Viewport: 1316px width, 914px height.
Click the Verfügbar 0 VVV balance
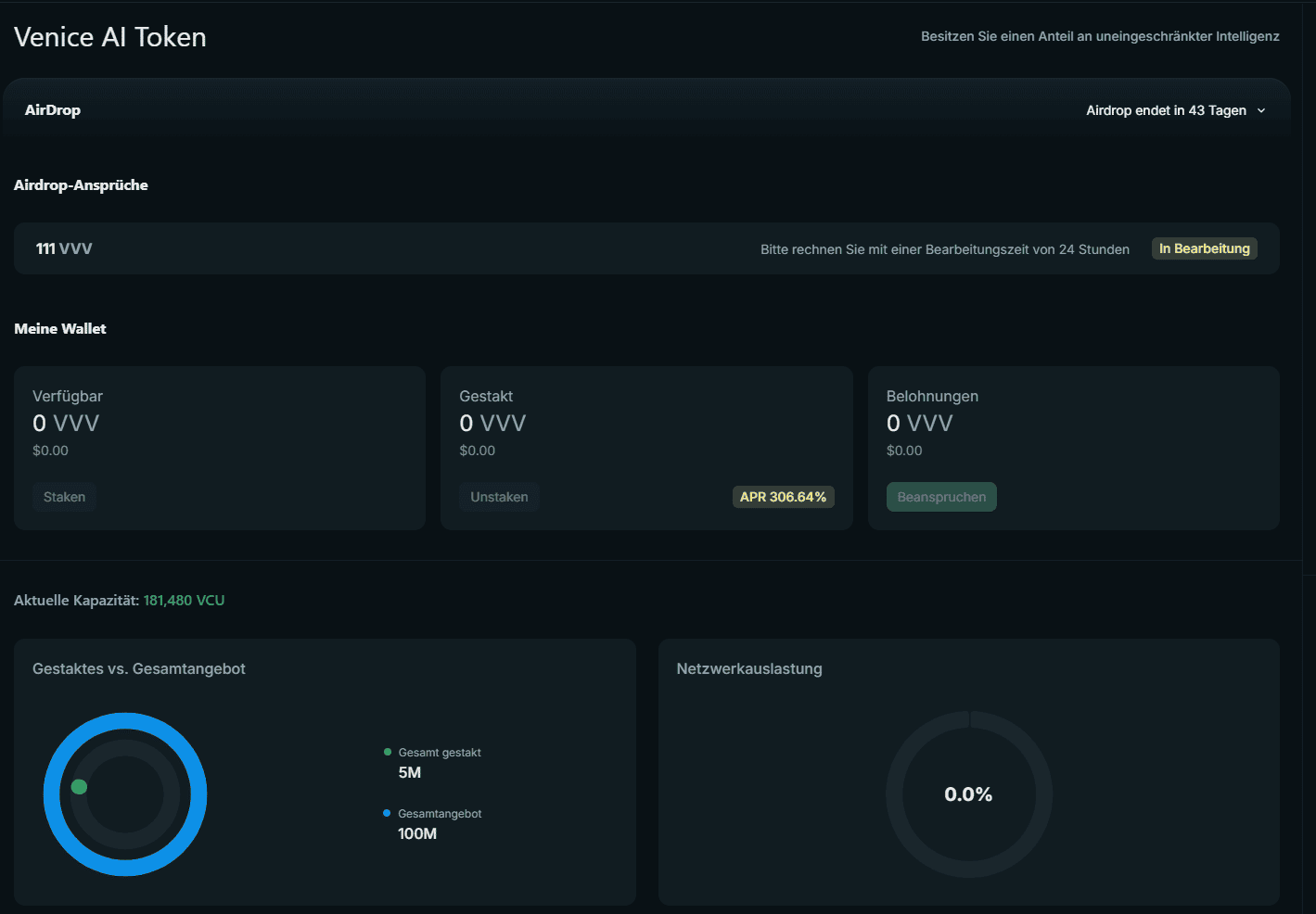pyautogui.click(x=66, y=424)
